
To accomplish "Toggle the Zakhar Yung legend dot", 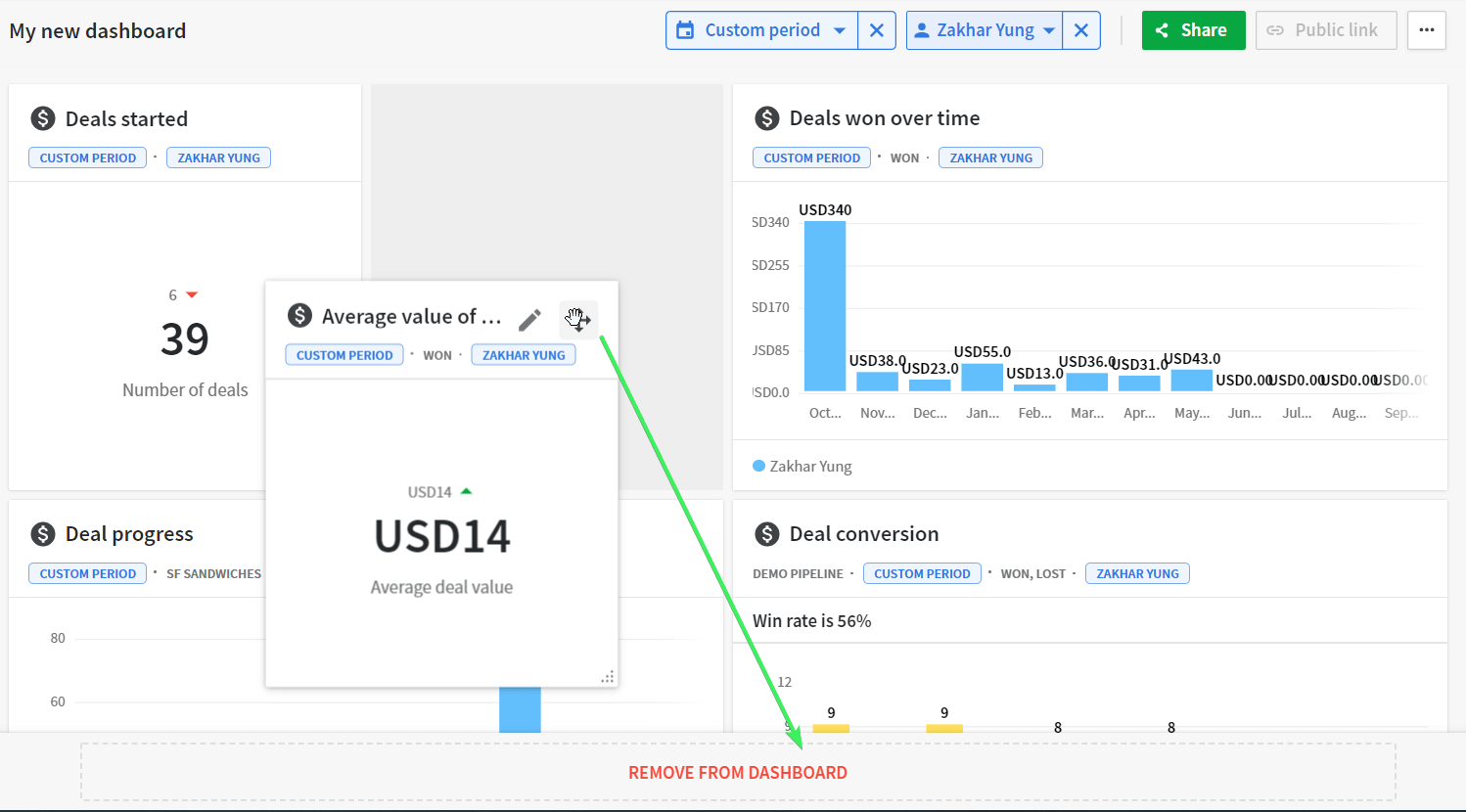I will [758, 466].
